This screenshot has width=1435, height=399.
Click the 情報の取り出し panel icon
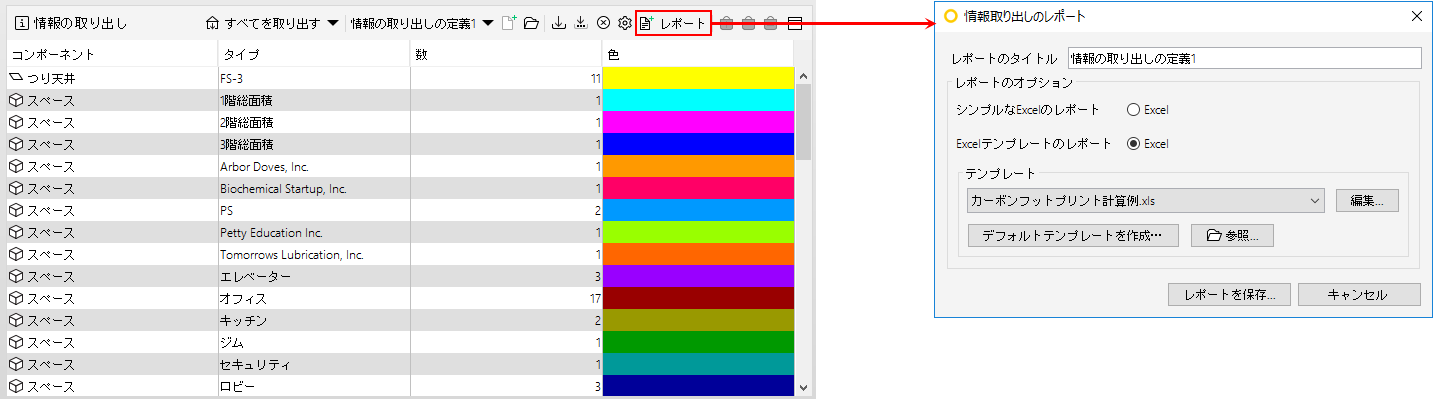click(21, 23)
